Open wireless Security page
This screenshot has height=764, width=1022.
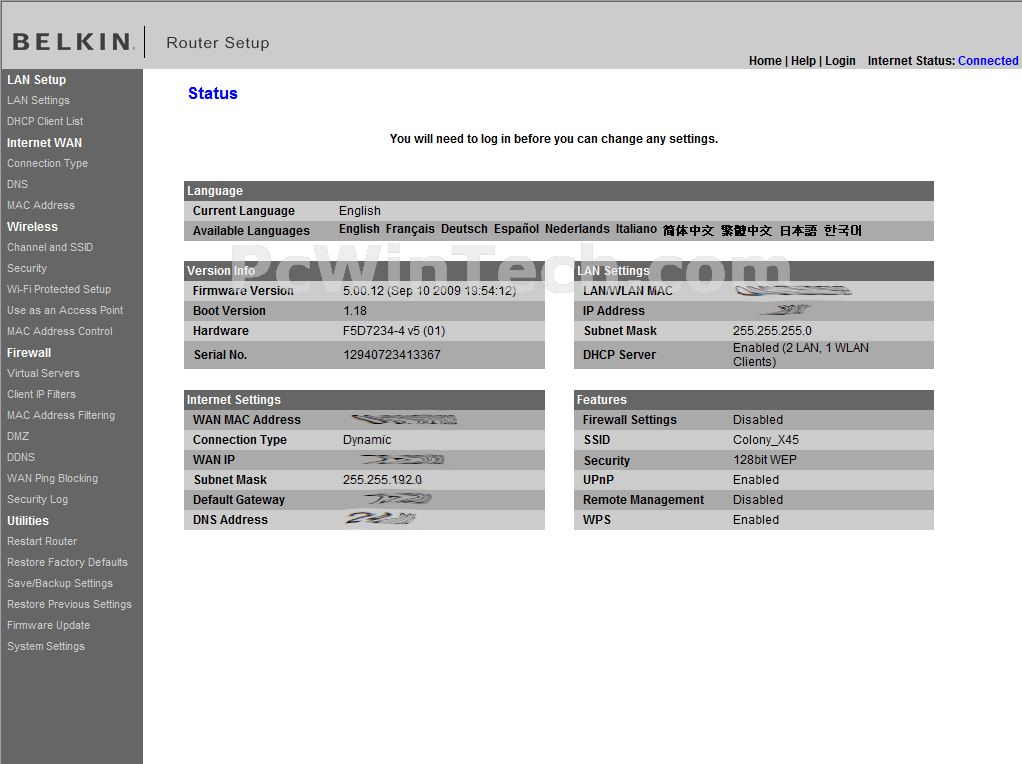(27, 269)
